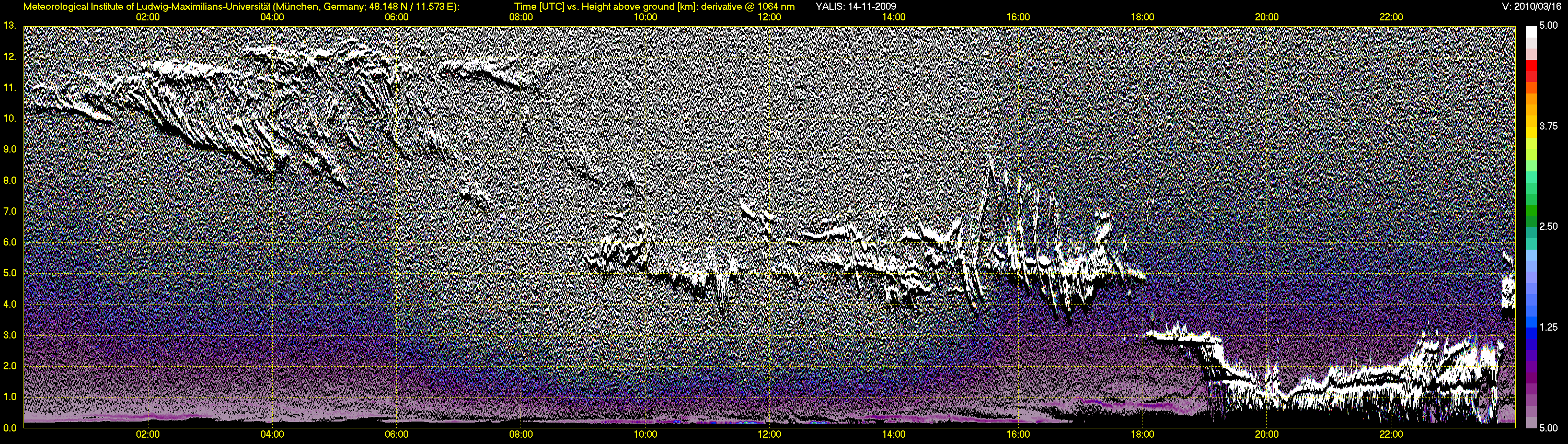Click the 12. km height axis label

[x=9, y=56]
